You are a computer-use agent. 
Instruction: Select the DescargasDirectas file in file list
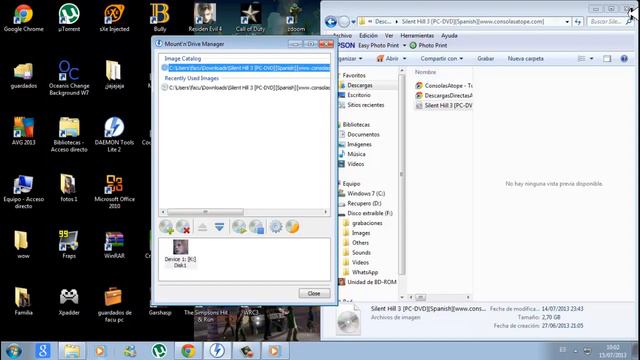[x=444, y=96]
